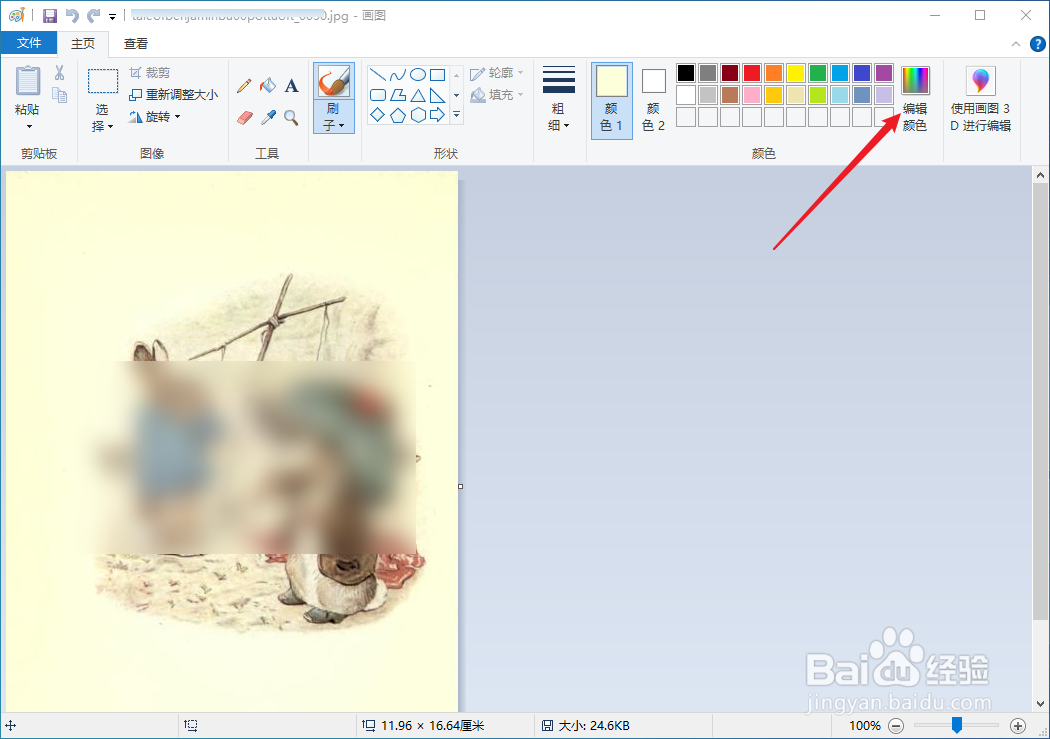
Task: Open the Customize Quick Access Toolbar dropdown
Action: tap(112, 16)
